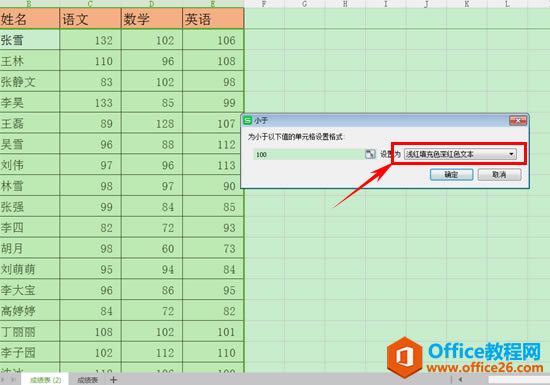Click the range selector icon beside the 100 field
This screenshot has height=385, width=550.
point(370,154)
